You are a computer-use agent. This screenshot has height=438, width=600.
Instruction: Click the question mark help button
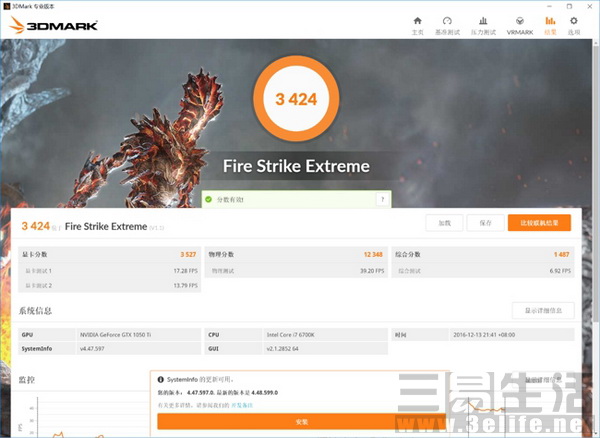(x=382, y=199)
